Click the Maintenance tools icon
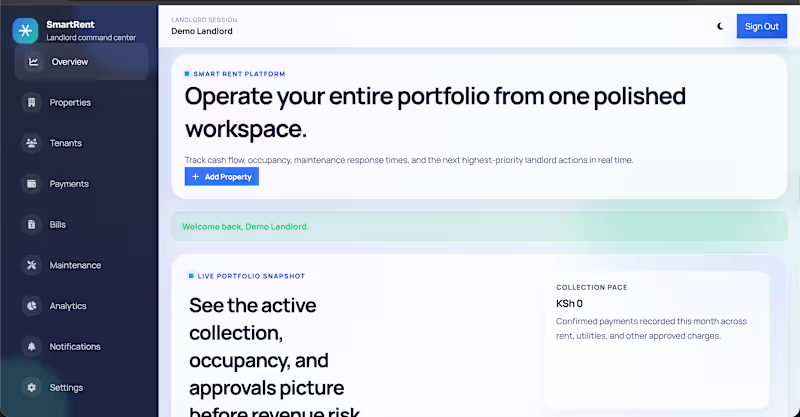The height and width of the screenshot is (417, 800). coord(32,265)
